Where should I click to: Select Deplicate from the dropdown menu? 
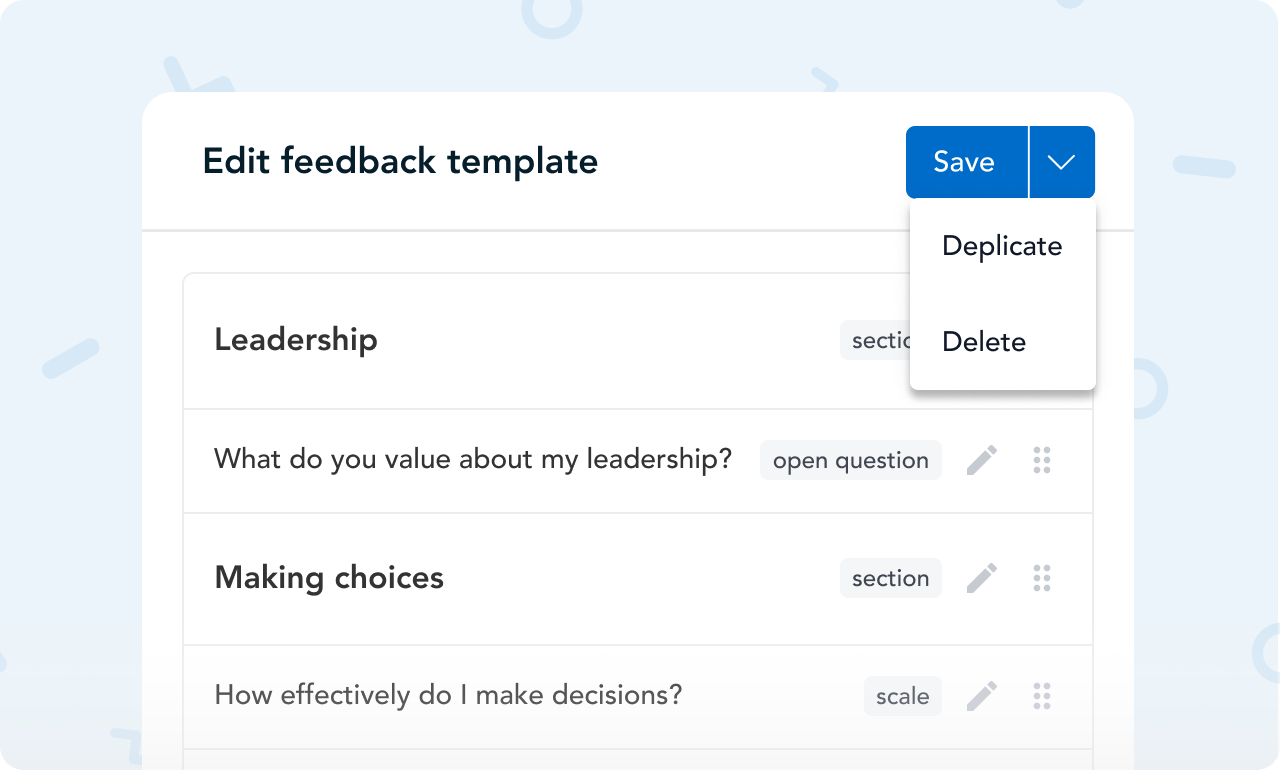coord(1002,246)
